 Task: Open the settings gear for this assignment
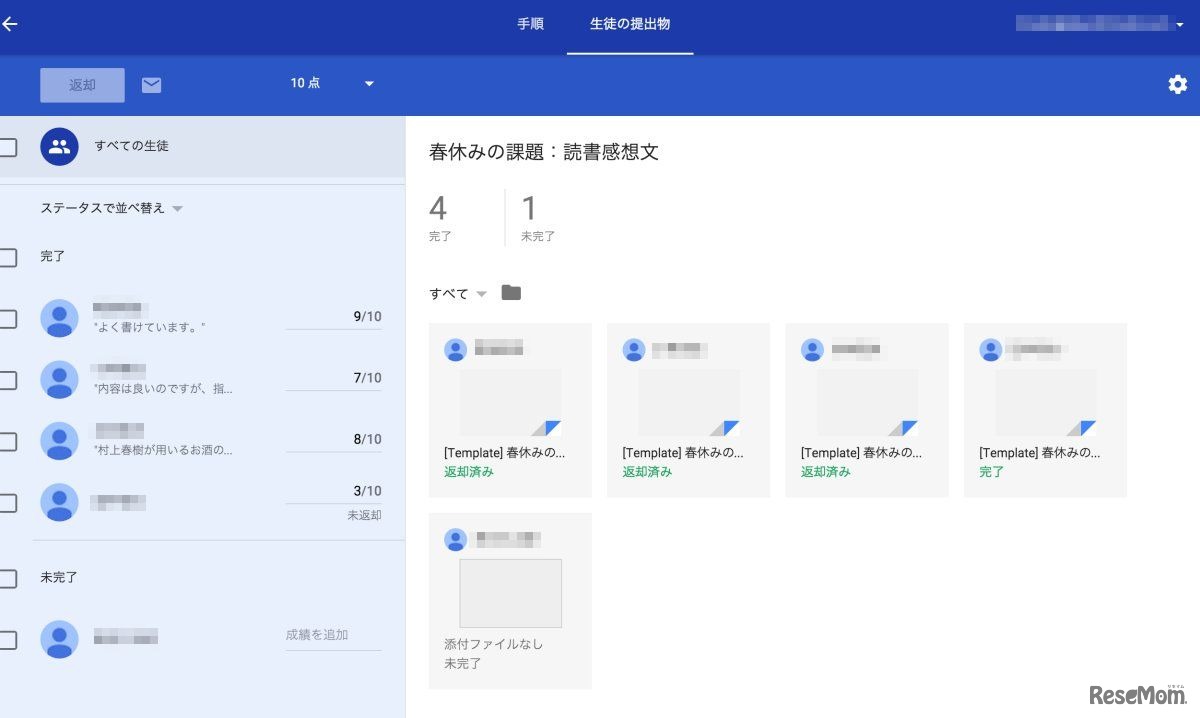tap(1177, 85)
